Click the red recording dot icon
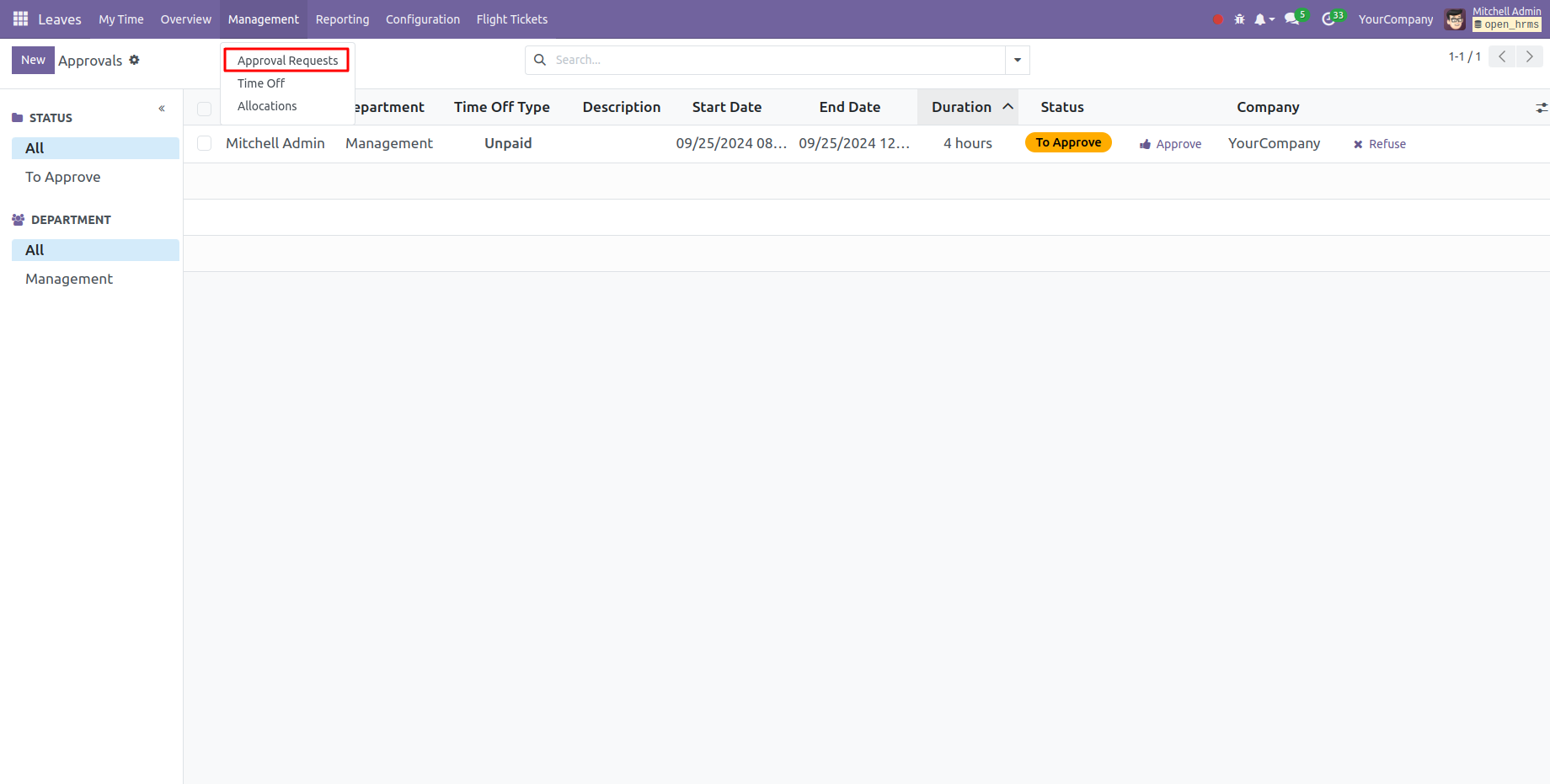 tap(1217, 19)
